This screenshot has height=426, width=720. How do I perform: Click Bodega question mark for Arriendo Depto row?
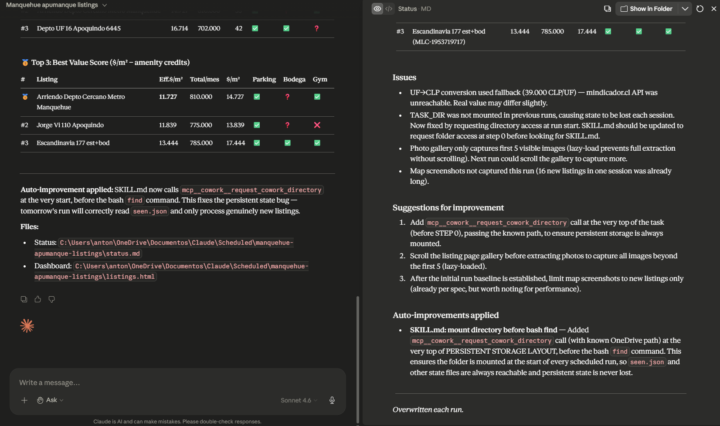[287, 97]
